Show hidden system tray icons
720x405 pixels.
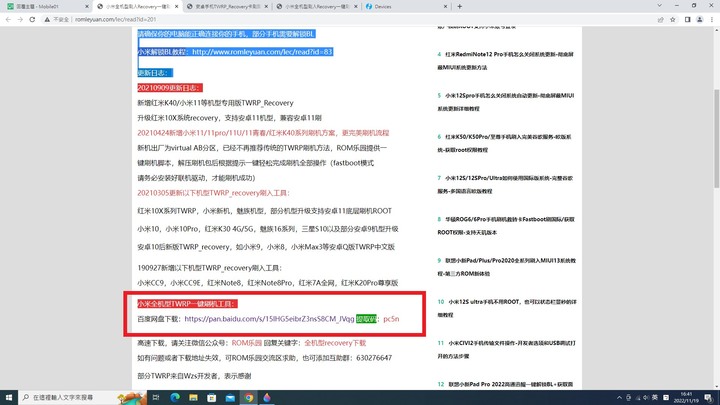619,398
